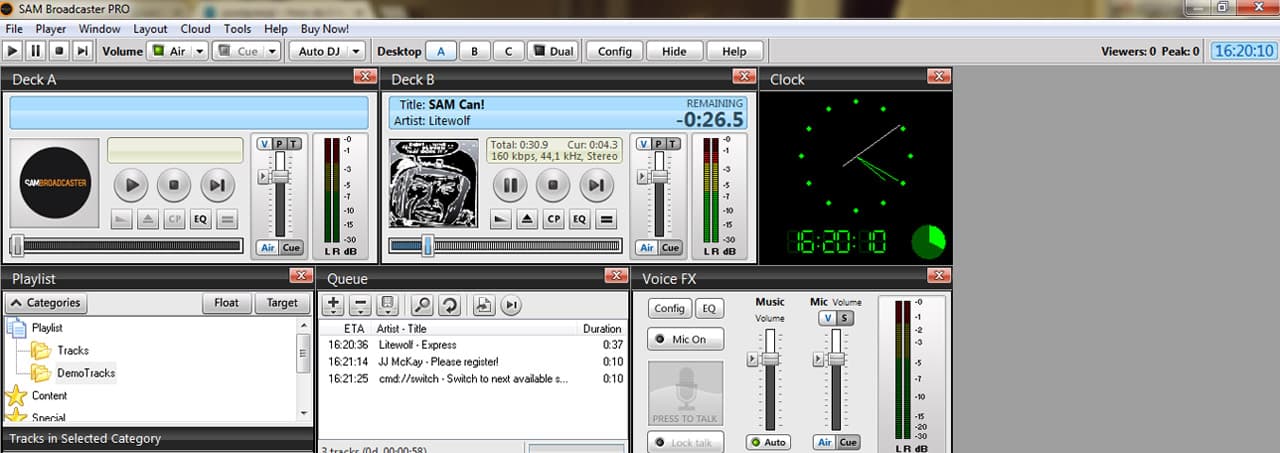Pause Deck B playback
The height and width of the screenshot is (453, 1280).
(x=510, y=185)
